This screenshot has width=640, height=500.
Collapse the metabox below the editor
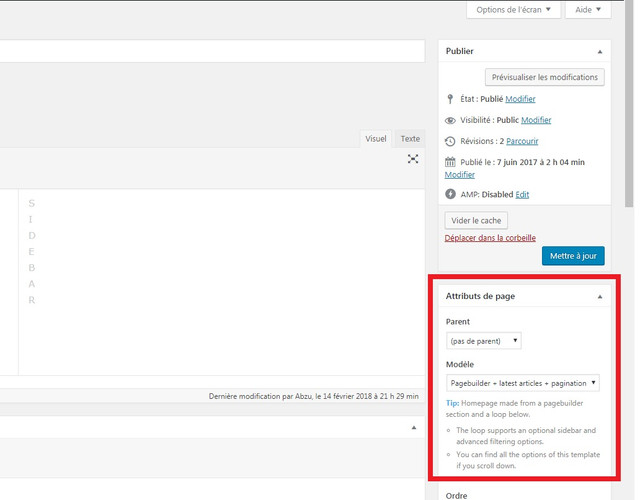coord(413,428)
